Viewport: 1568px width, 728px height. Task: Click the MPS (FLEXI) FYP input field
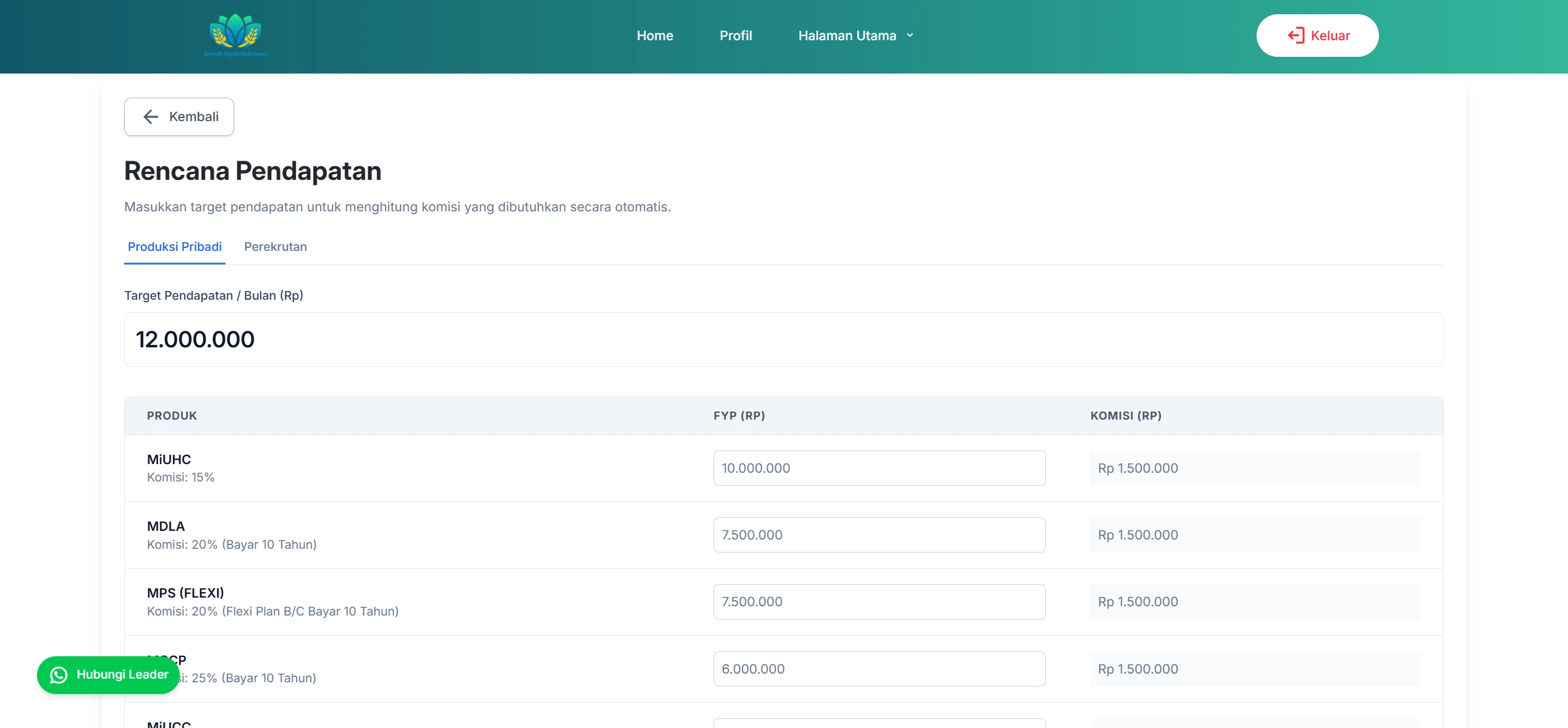[x=879, y=602]
